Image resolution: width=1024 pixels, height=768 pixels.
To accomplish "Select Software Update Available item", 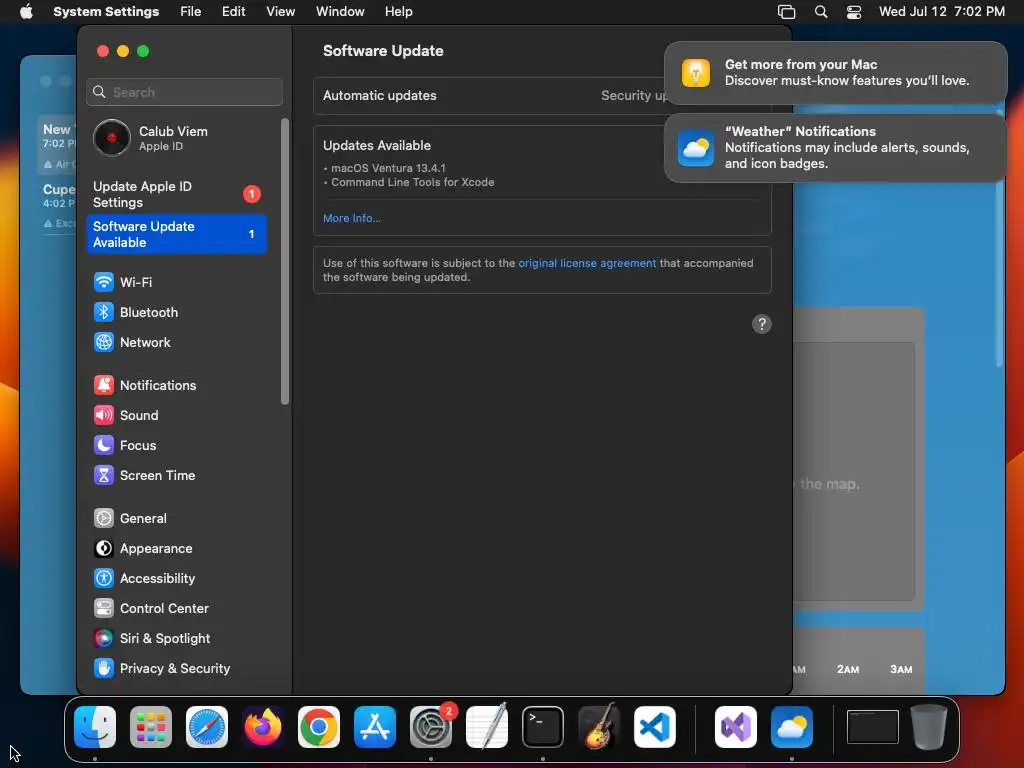I will click(x=176, y=234).
